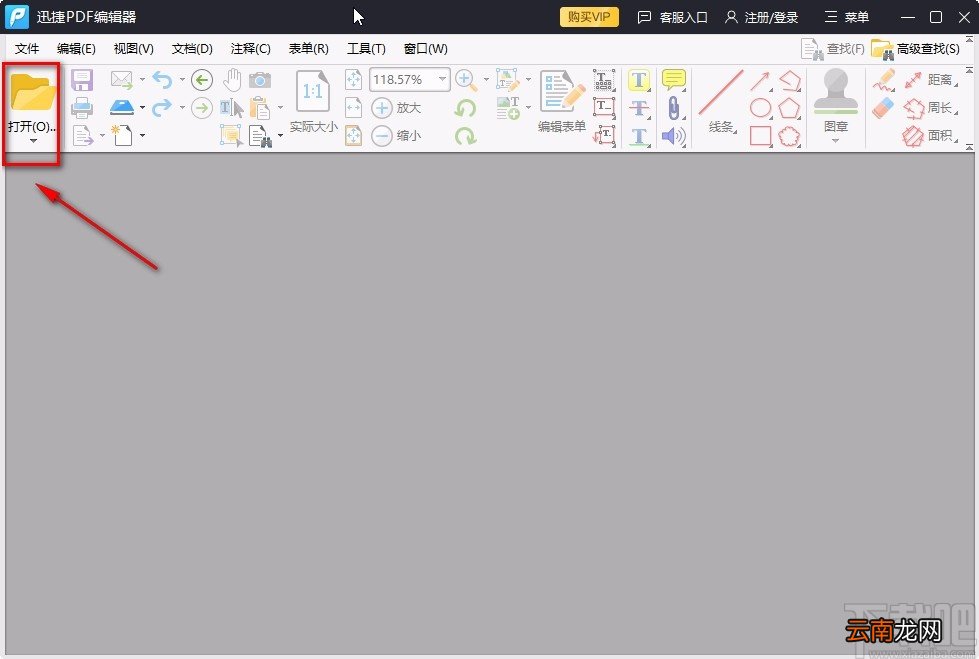Image resolution: width=979 pixels, height=659 pixels.
Task: Select the strikethrough text T tool
Action: click(639, 107)
